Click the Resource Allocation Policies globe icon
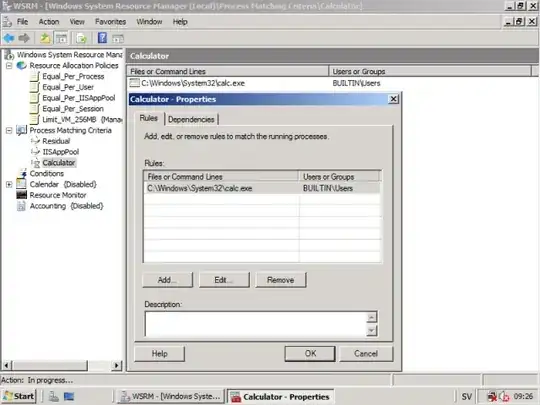Viewport: 540px width, 405px height. [22, 65]
